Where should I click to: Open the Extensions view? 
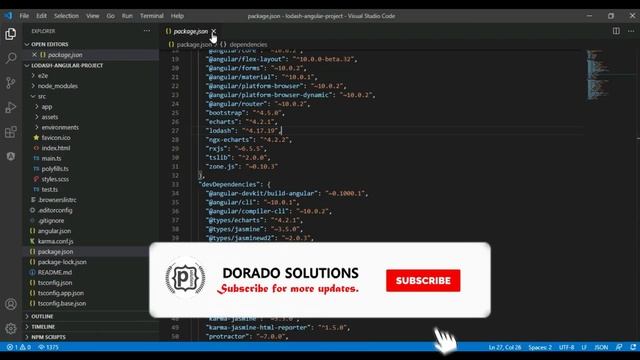pos(11,132)
